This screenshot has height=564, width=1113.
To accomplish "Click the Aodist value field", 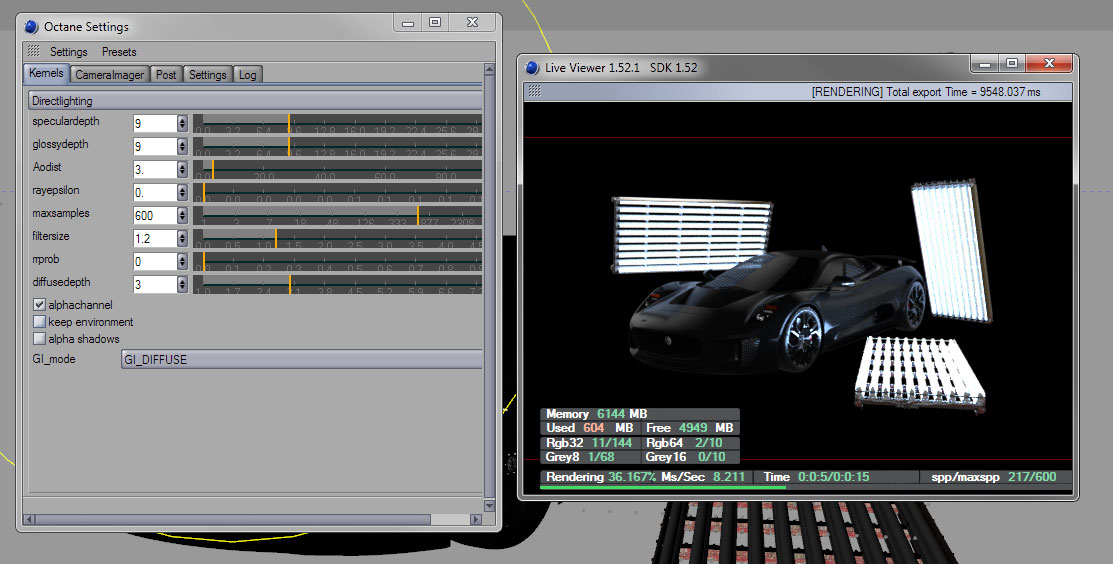I will click(155, 170).
